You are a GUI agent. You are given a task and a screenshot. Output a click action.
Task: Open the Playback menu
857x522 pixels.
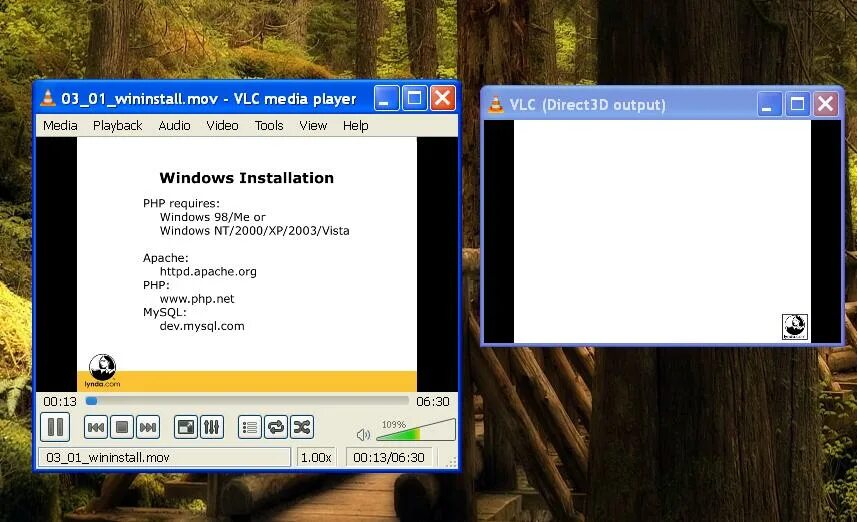tap(118, 126)
